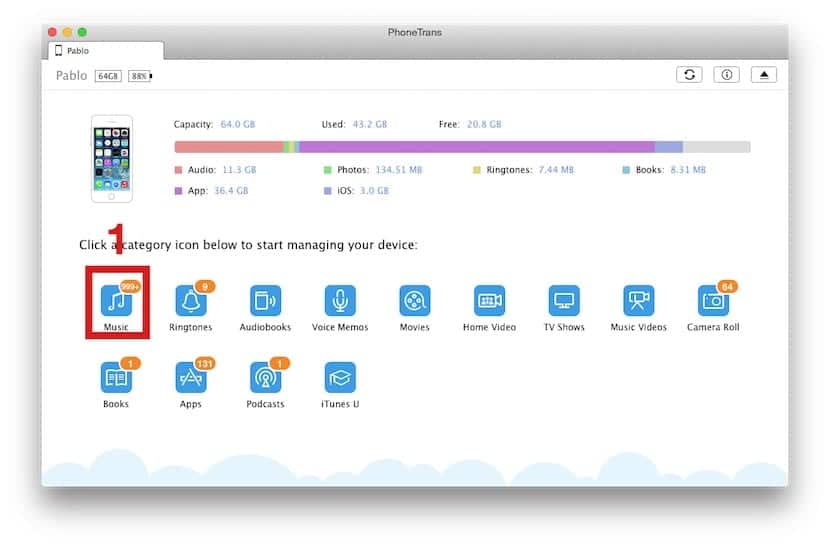
Task: Click the grey free-space segment of storage bar
Action: [717, 147]
